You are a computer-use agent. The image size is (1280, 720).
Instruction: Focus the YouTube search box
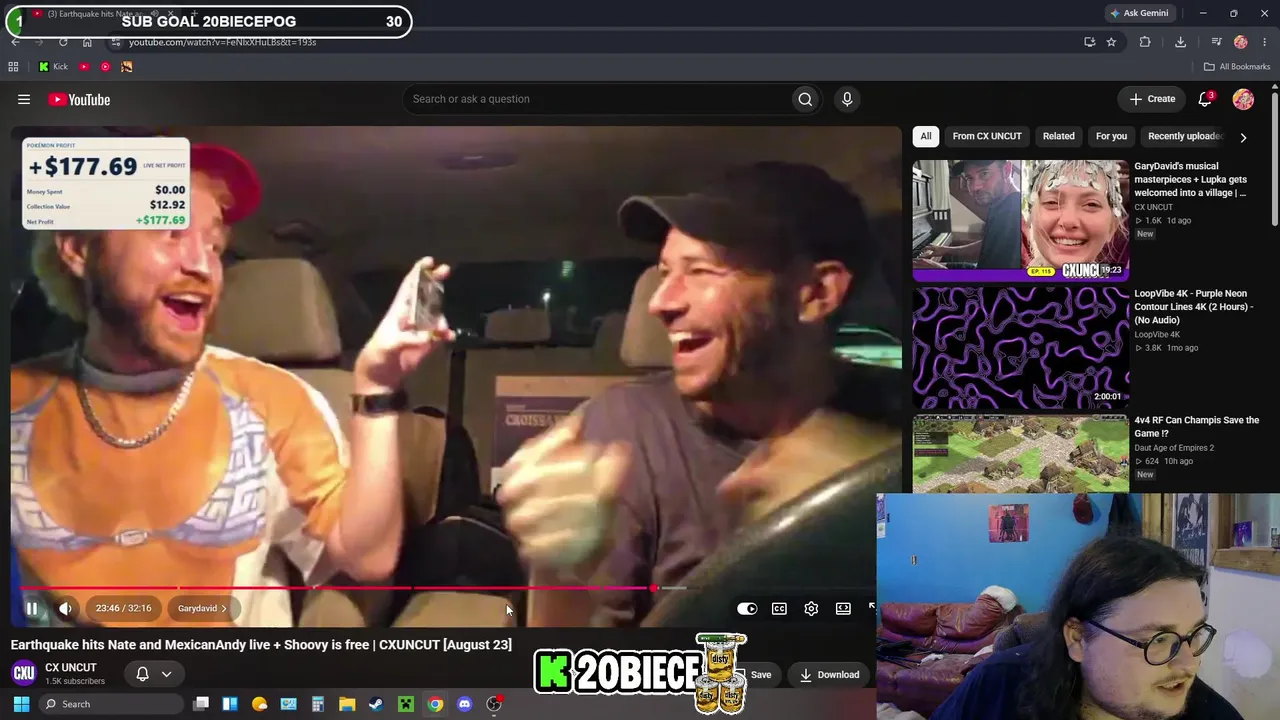click(x=596, y=99)
